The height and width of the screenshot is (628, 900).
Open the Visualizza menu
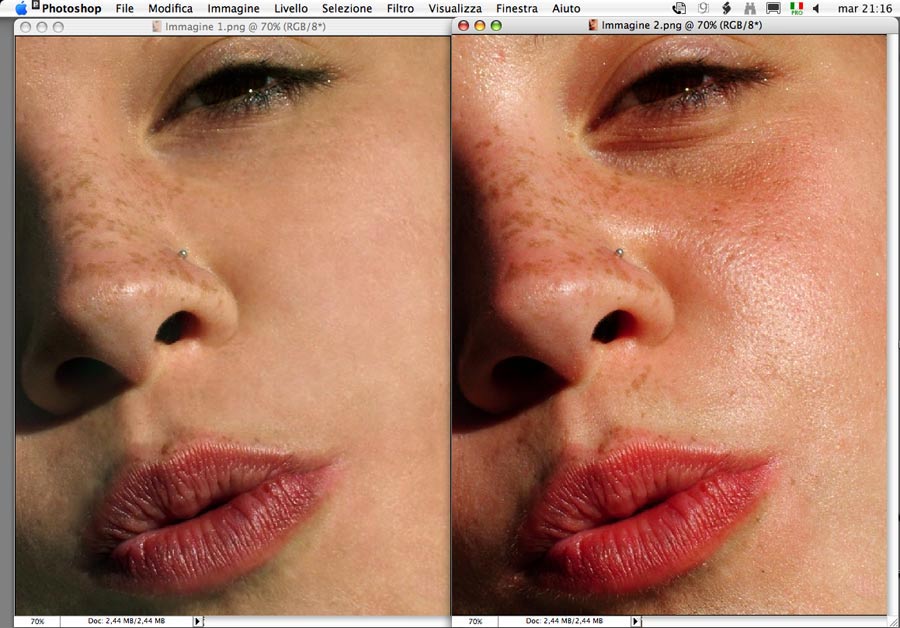(x=455, y=8)
